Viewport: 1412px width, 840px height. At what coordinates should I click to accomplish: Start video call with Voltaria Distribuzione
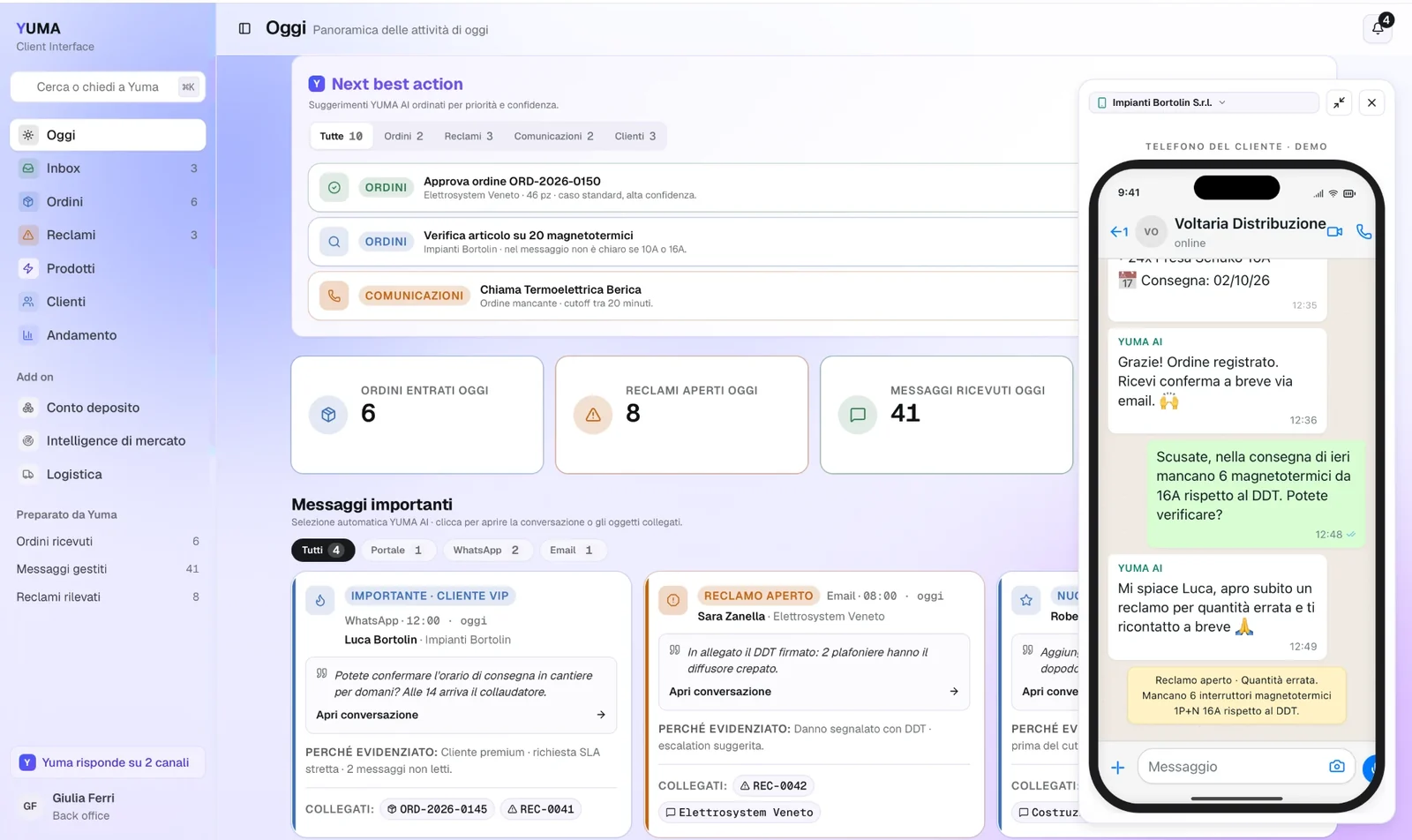pyautogui.click(x=1334, y=231)
